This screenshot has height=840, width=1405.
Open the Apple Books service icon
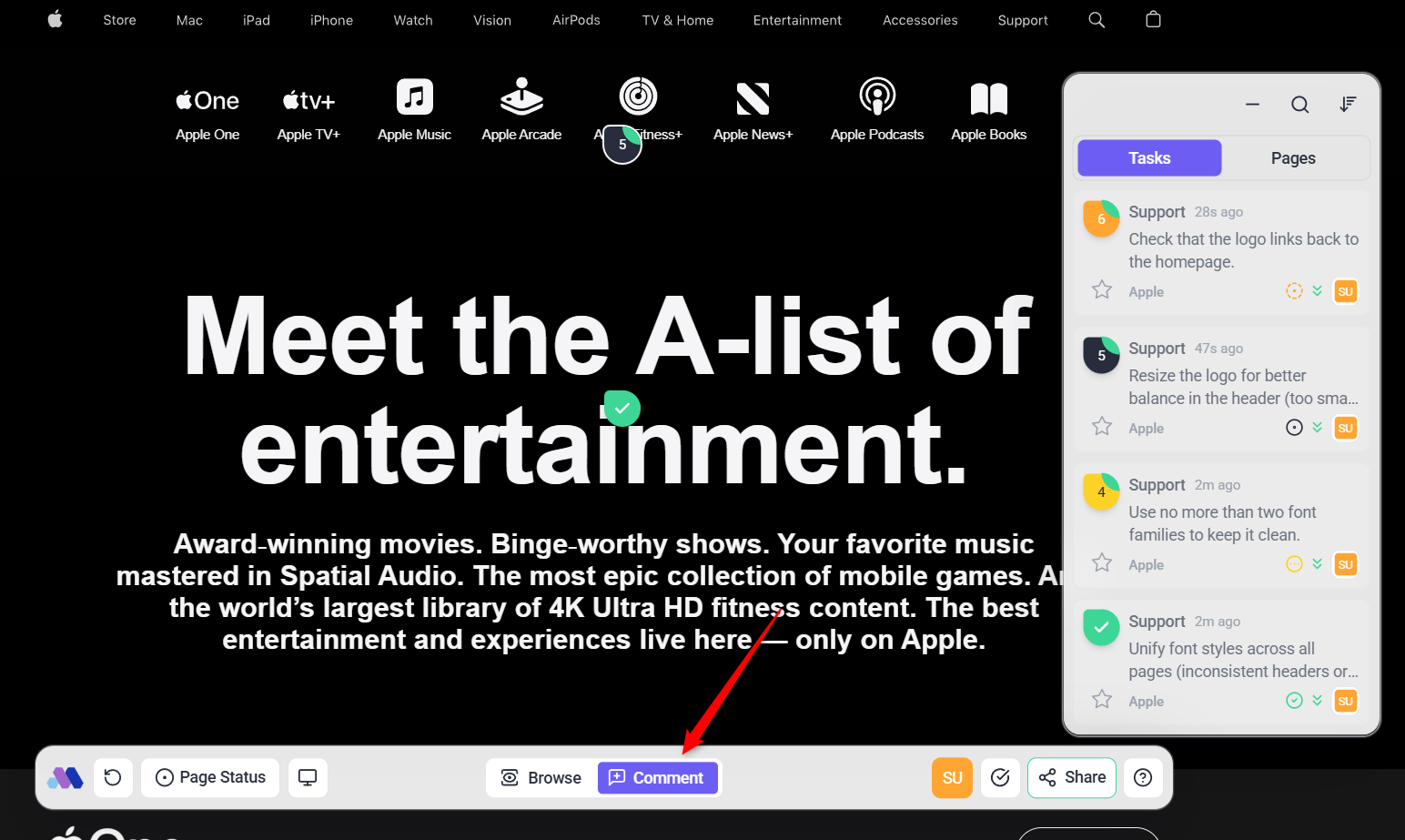click(989, 98)
